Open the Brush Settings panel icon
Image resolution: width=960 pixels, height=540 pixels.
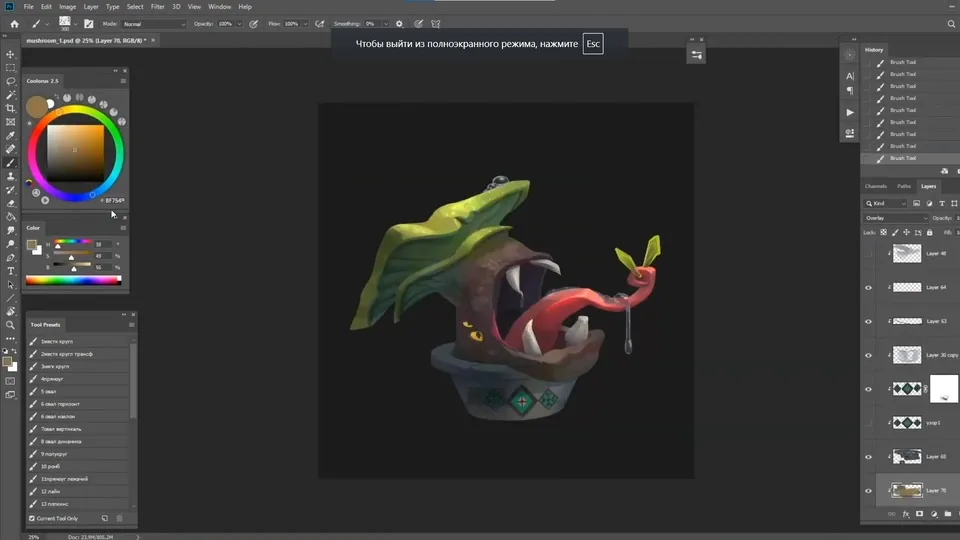coord(89,24)
